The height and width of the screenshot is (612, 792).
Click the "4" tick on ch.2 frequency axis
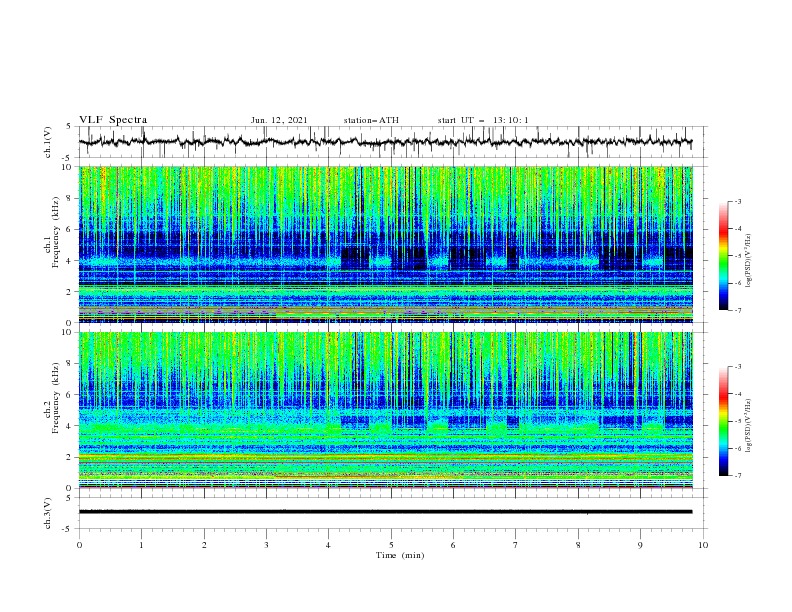tap(70, 426)
